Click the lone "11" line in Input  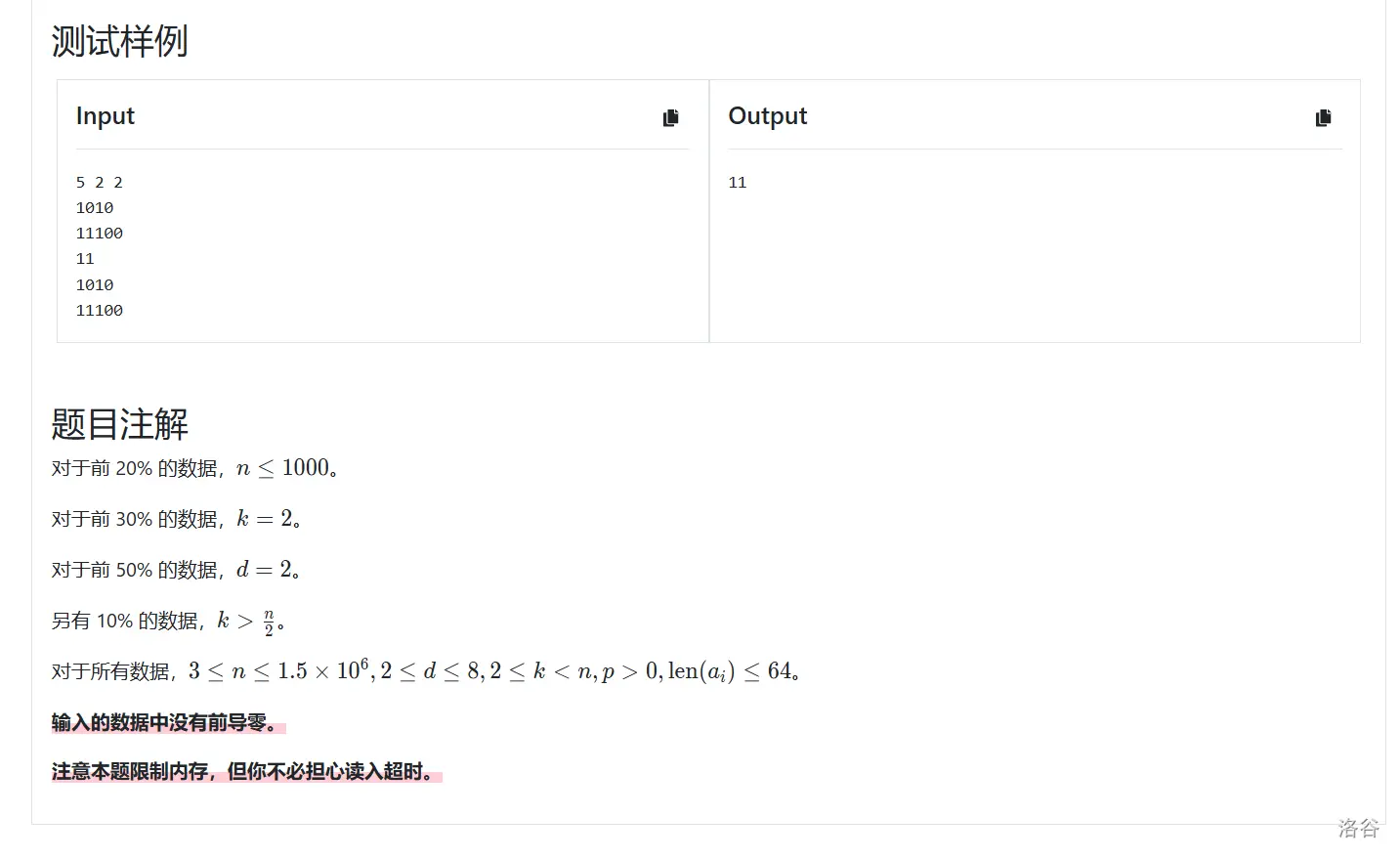coord(85,259)
